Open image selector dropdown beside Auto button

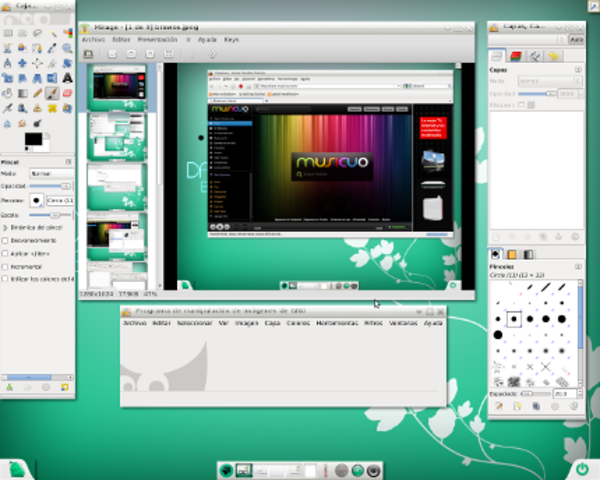pos(528,40)
